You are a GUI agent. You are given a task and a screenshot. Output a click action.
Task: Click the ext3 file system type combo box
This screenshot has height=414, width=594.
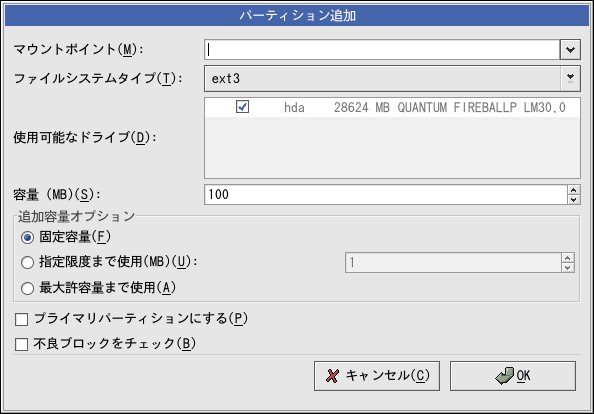pos(392,78)
